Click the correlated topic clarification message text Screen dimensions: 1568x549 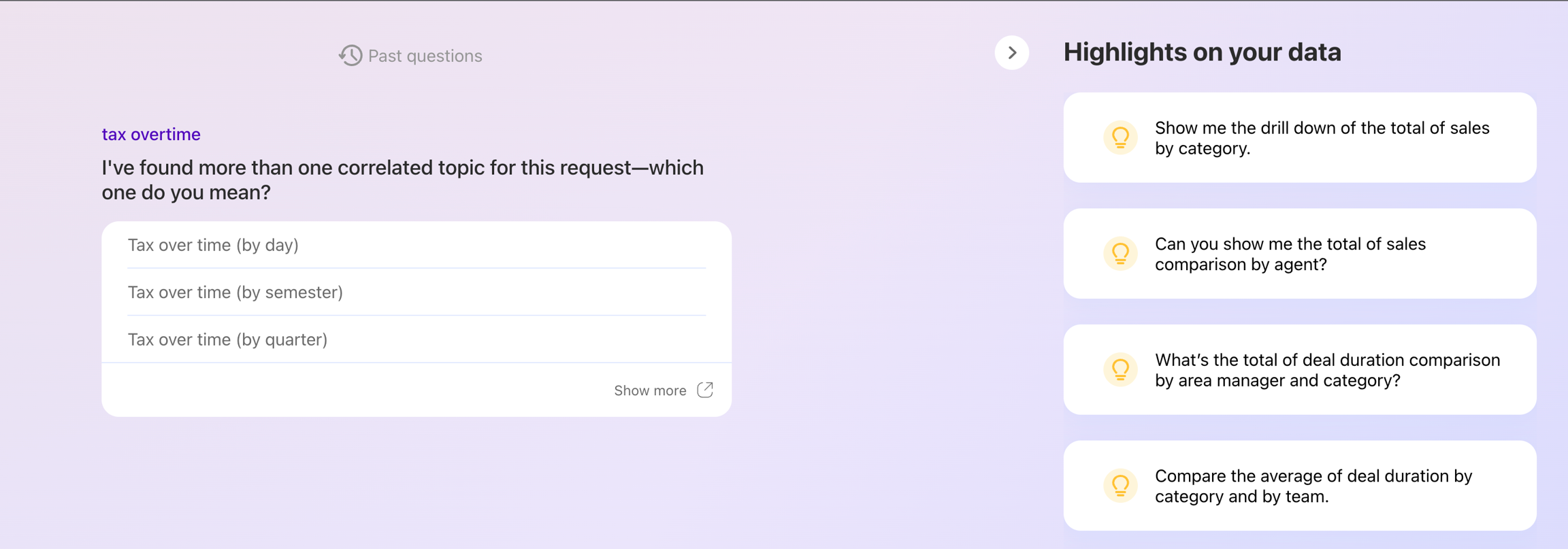(402, 180)
